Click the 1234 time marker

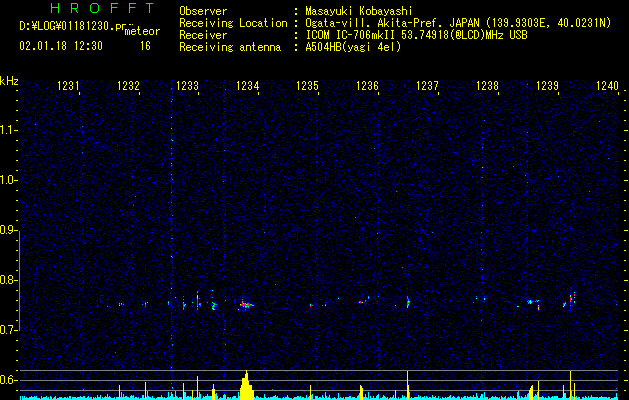(x=248, y=86)
